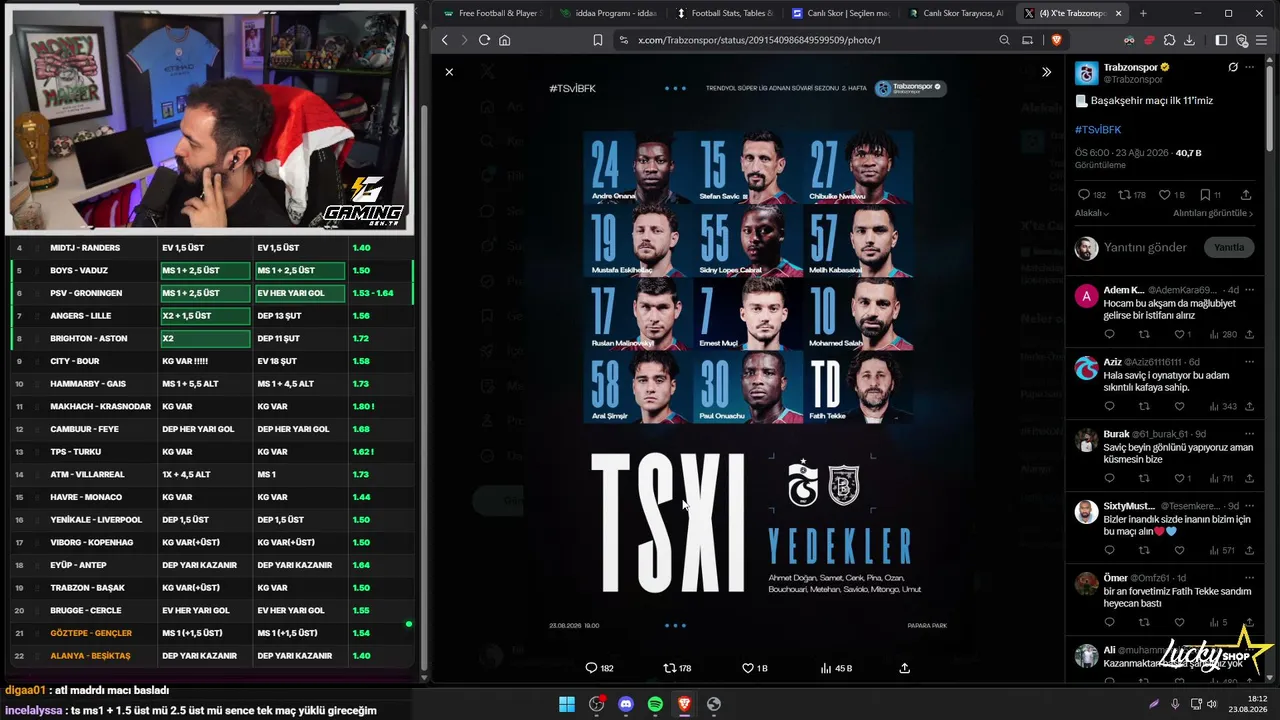Open the taskbar volume icon
Image resolution: width=1280 pixels, height=720 pixels.
[1211, 704]
